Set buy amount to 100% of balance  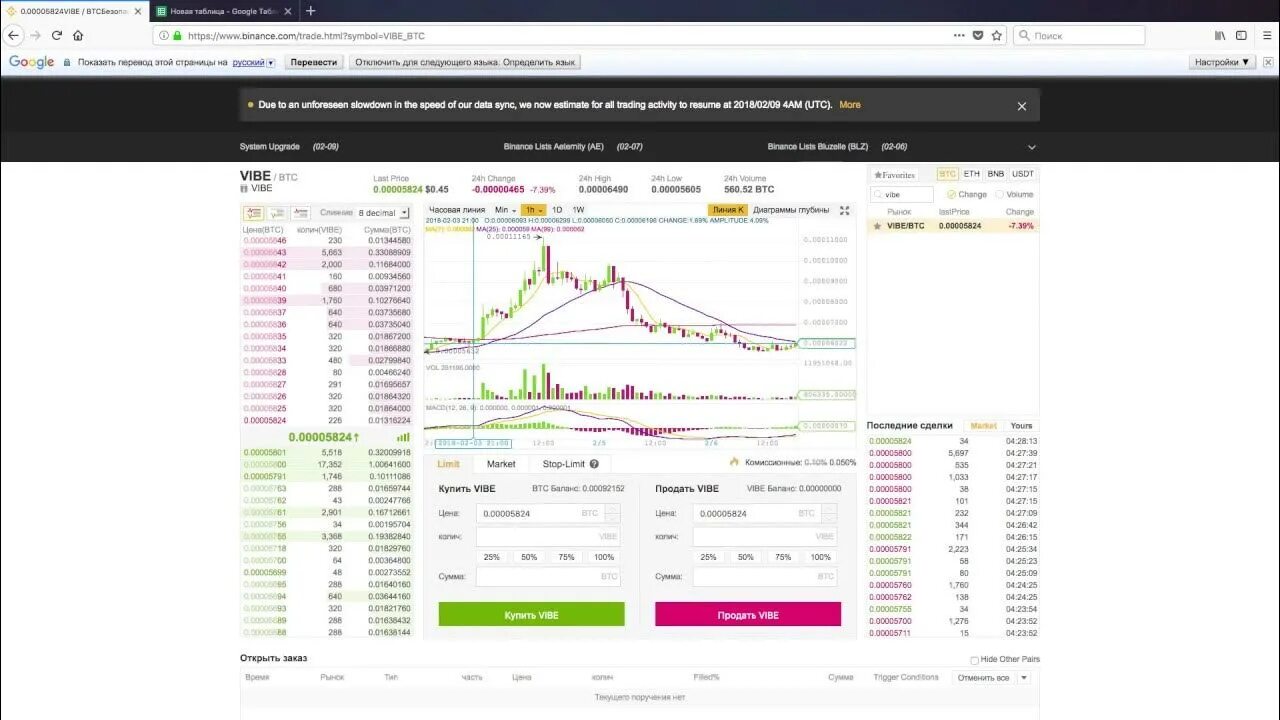(x=604, y=557)
